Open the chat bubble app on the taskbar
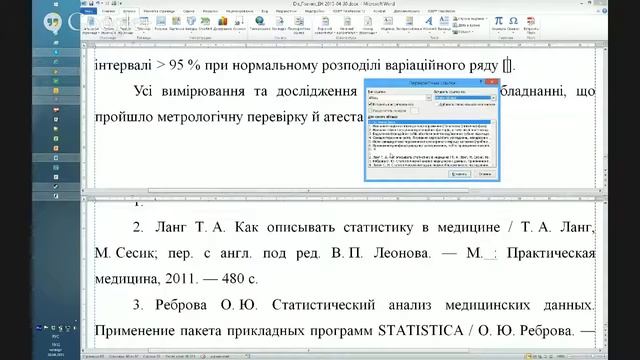 [53, 22]
